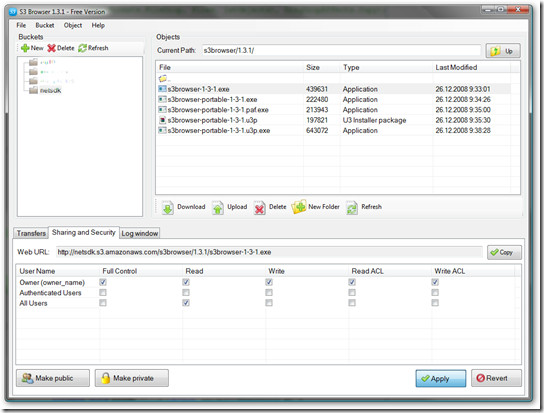This screenshot has width=544, height=413.
Task: Click size value 439631
Action: (317, 89)
